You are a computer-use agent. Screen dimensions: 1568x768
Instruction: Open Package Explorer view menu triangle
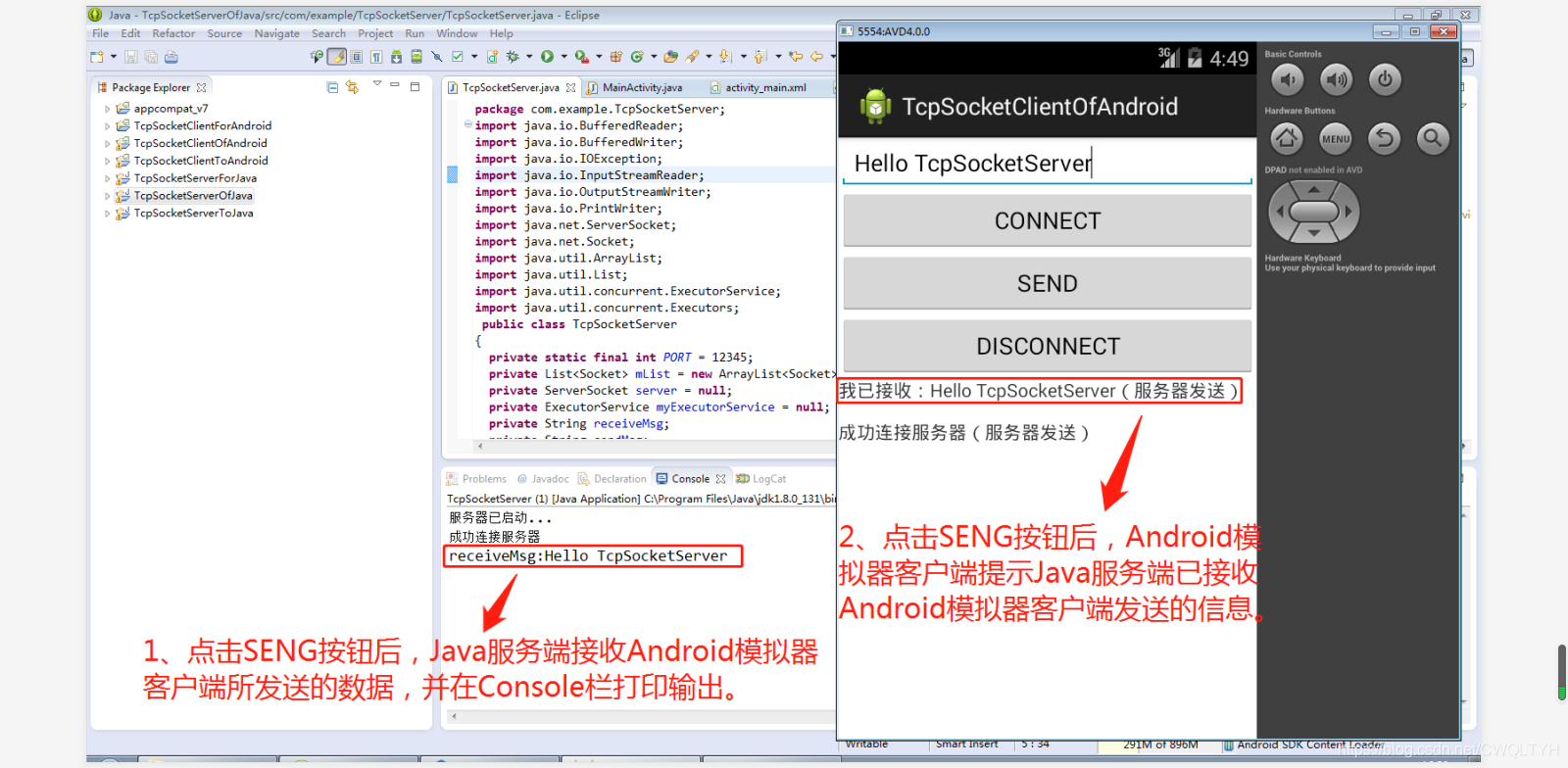(377, 83)
